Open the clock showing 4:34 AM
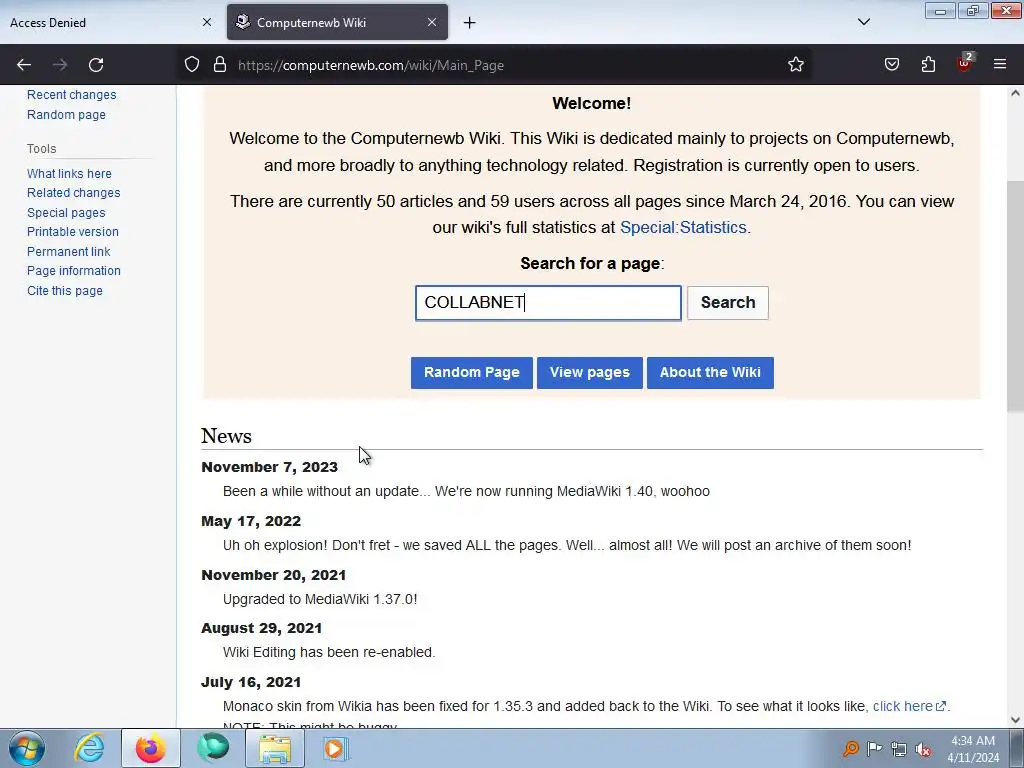This screenshot has width=1024, height=768. [973, 749]
